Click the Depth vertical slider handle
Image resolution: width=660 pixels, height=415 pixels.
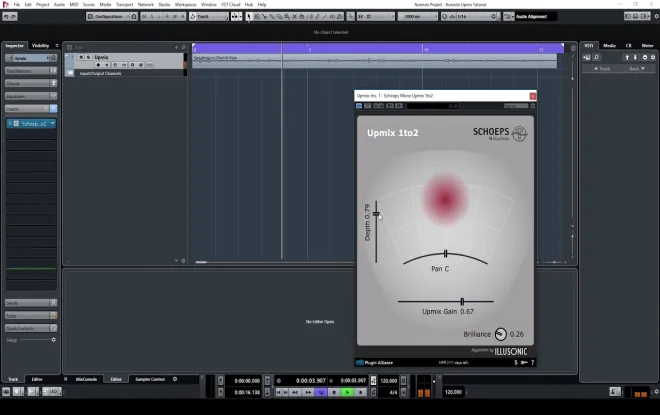(x=376, y=214)
